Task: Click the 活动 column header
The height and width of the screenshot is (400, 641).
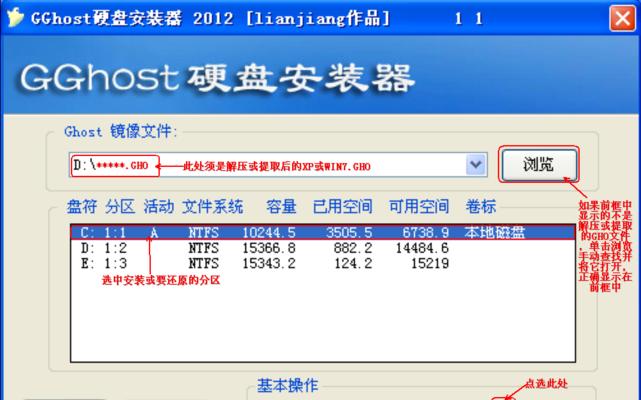Action: click(159, 207)
